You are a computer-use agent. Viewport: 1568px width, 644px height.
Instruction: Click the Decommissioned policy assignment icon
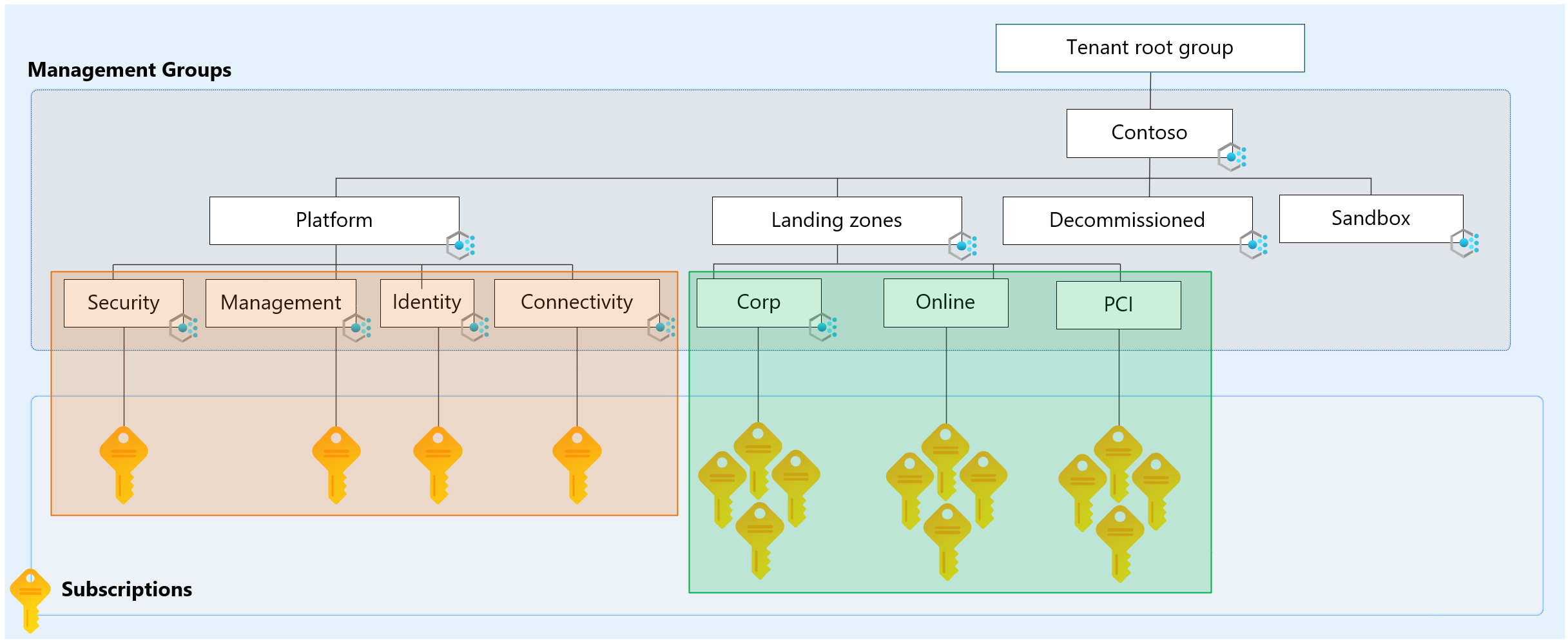point(1253,245)
